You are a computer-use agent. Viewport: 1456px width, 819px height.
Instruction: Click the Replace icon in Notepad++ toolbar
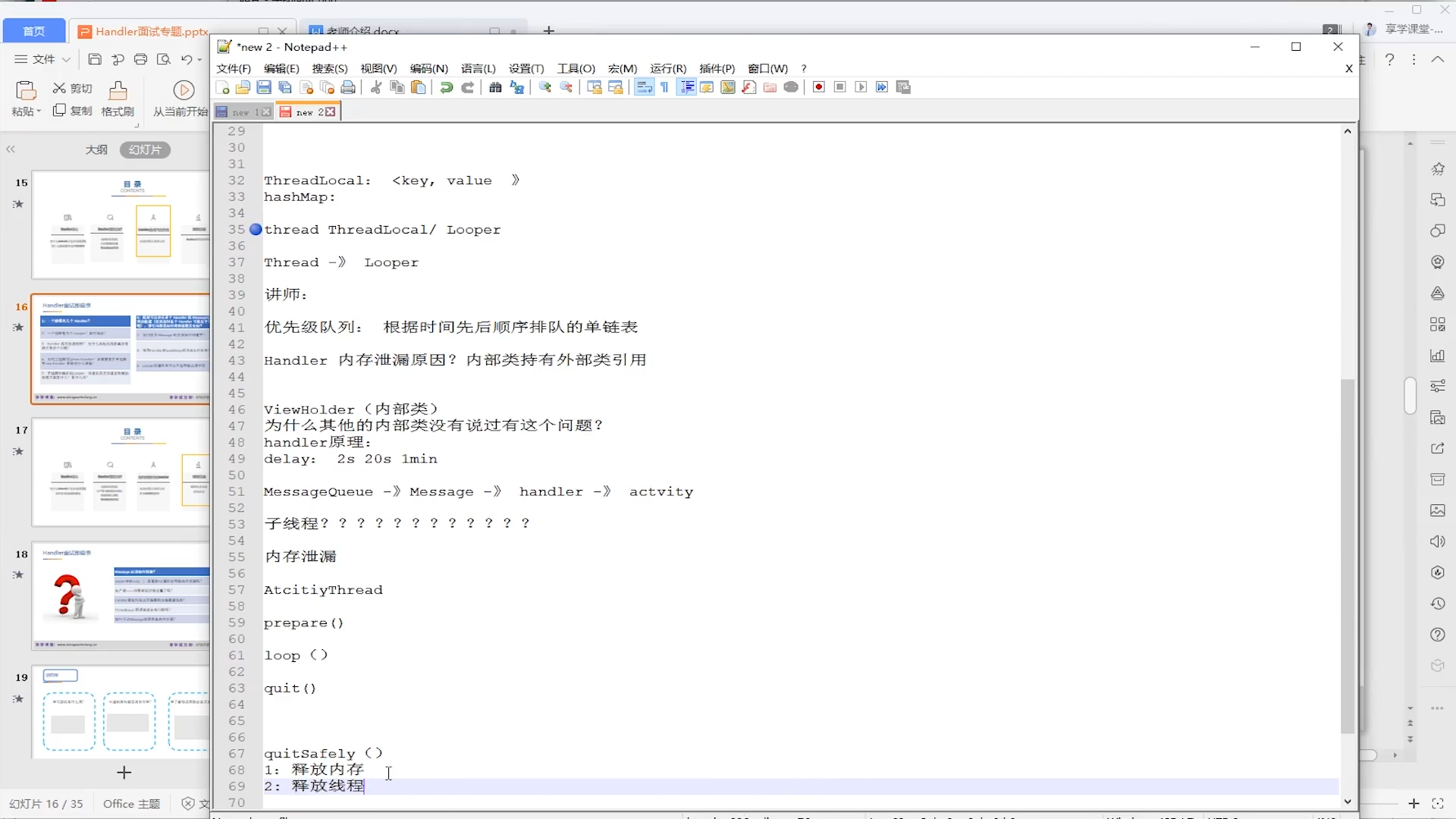[517, 87]
